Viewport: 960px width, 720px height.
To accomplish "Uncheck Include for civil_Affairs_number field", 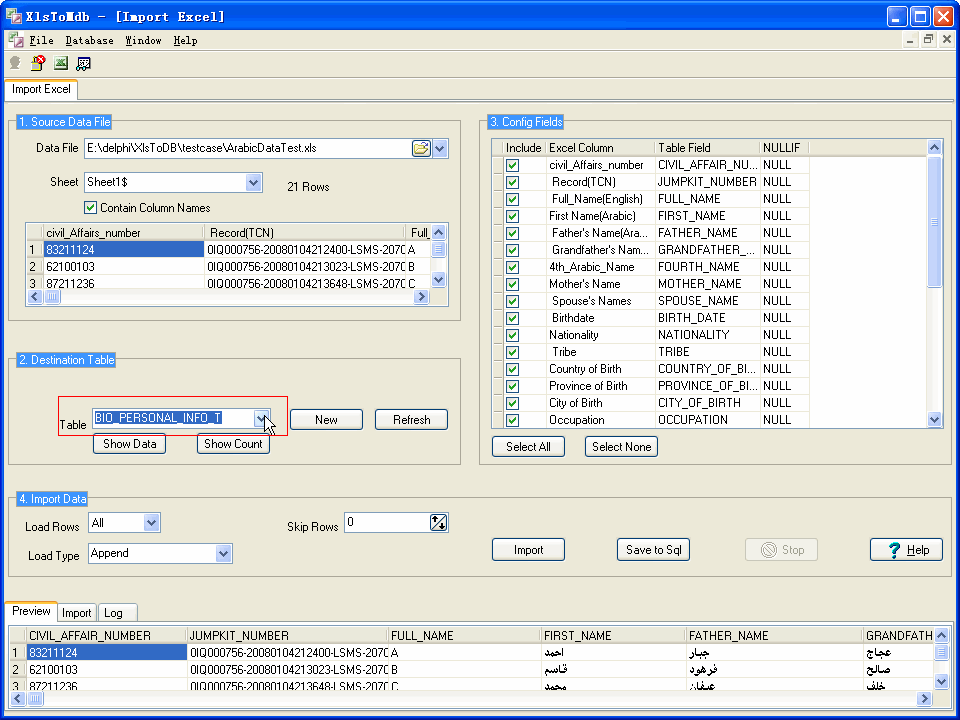I will pos(512,165).
